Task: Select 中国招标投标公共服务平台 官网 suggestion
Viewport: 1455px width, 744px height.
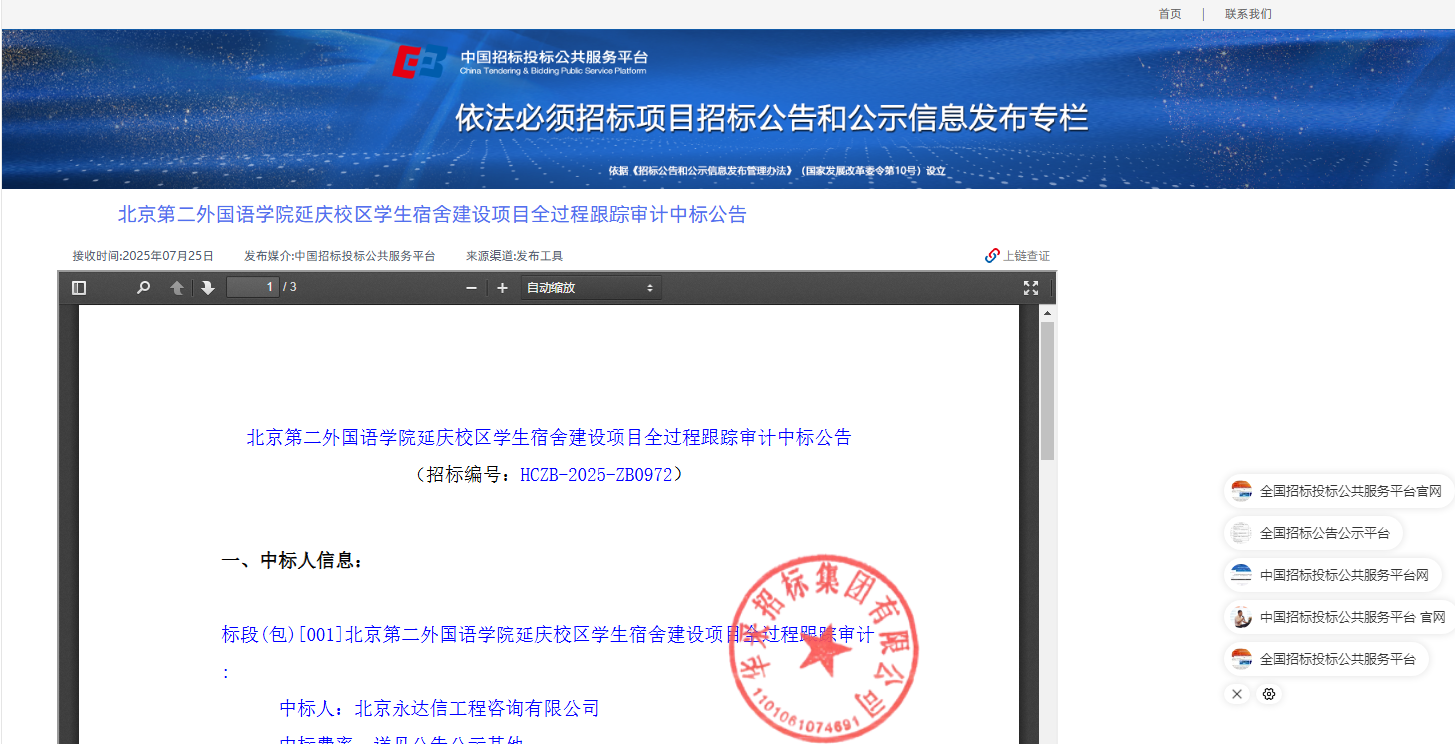Action: point(1339,617)
